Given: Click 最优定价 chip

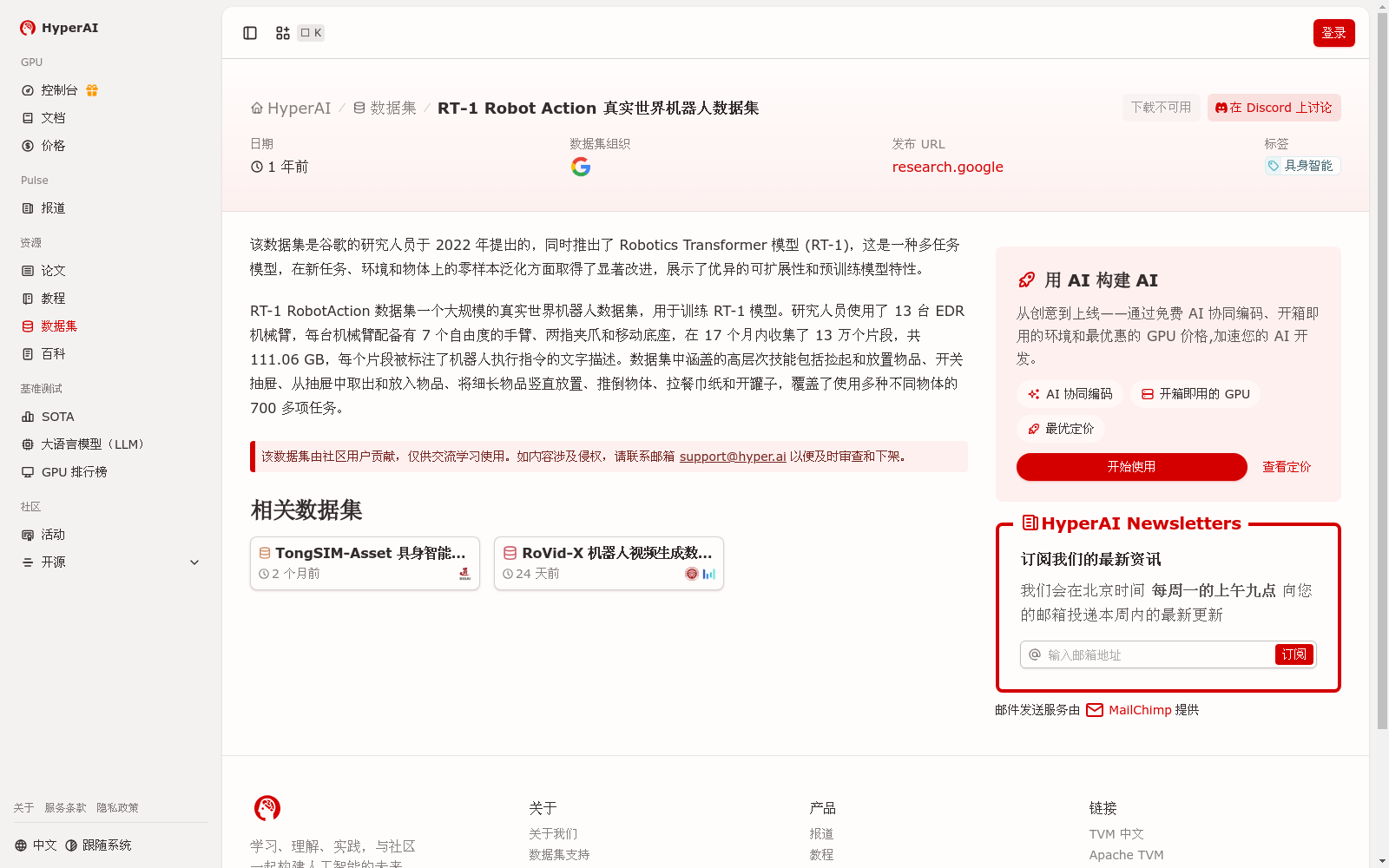Looking at the screenshot, I should (x=1061, y=429).
